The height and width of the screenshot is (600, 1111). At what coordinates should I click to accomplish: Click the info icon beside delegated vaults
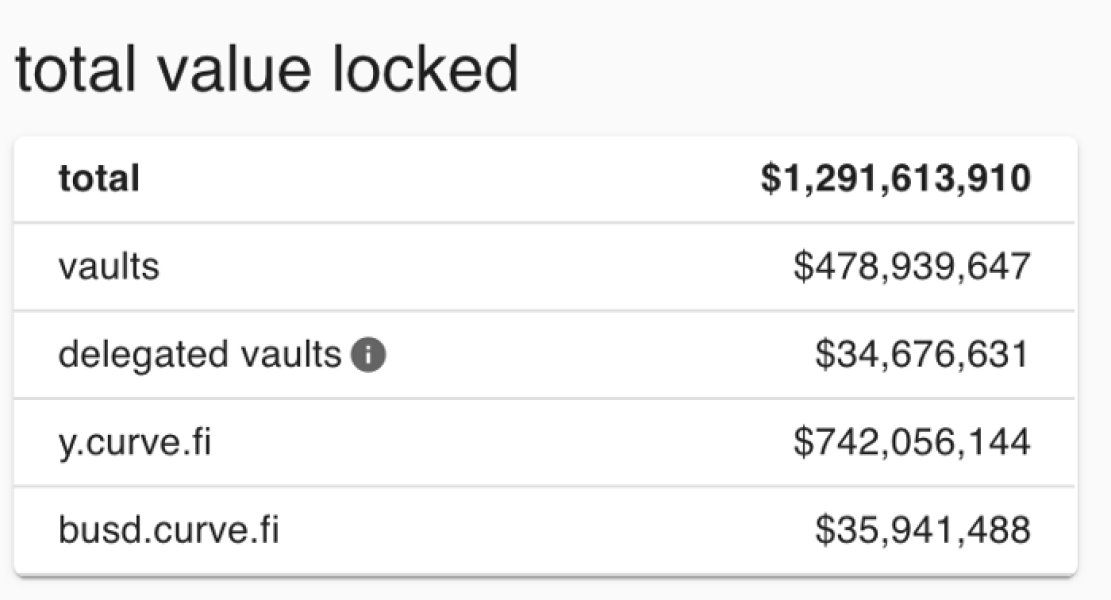pos(368,355)
